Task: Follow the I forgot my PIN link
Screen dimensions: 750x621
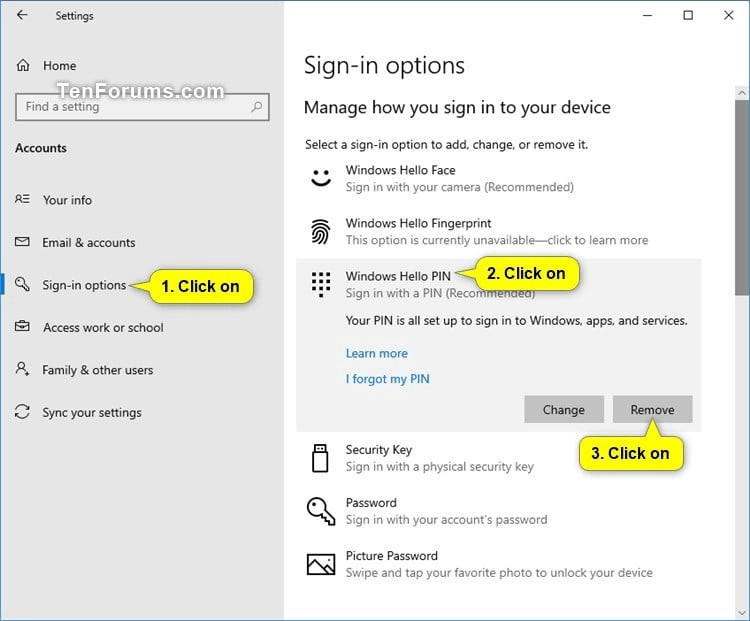Action: (x=387, y=379)
